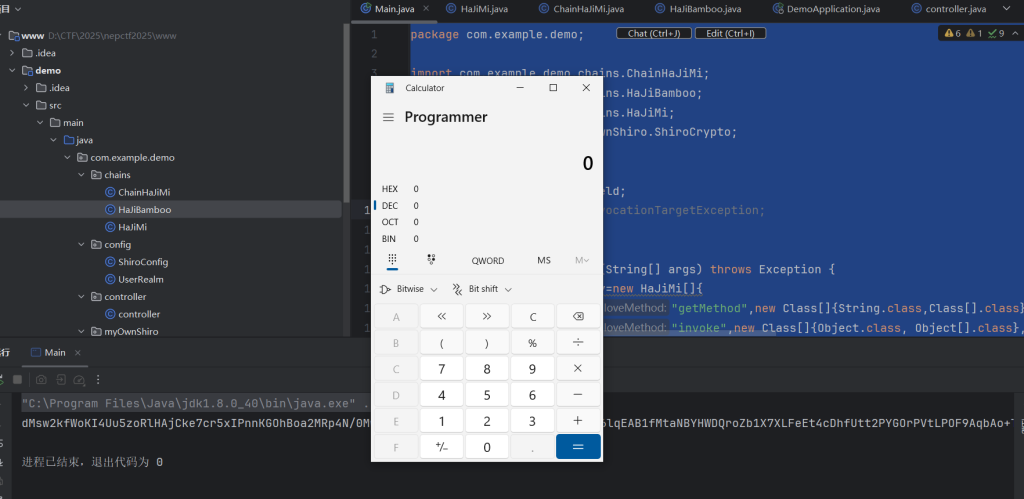Click the camera thread dump icon
The height and width of the screenshot is (499, 1024).
click(x=41, y=380)
